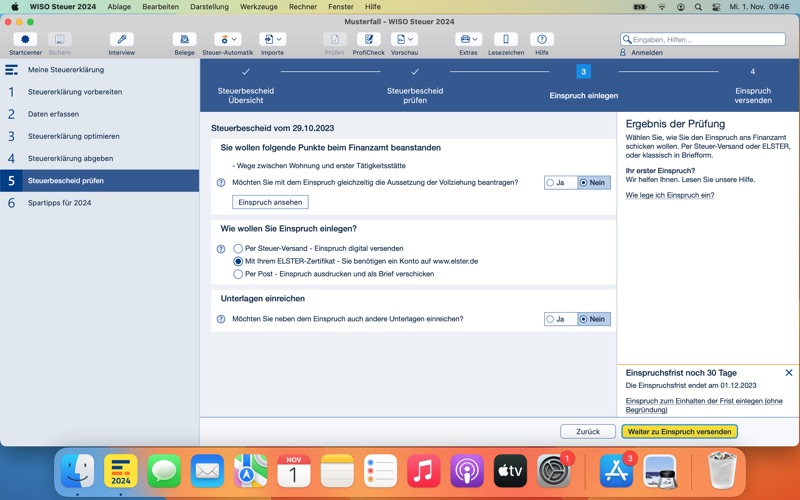Open the WISO Steuer 2024 app menu

click(63, 7)
